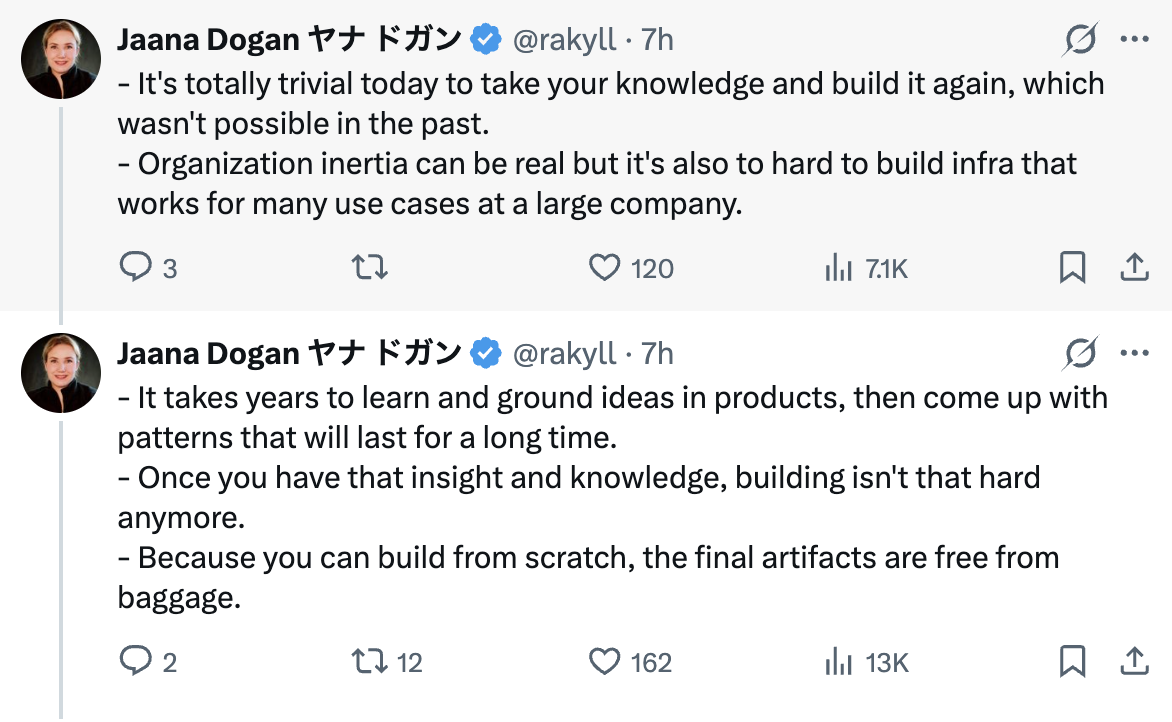1172x722 pixels.
Task: Open Jaana Dogan's avatar on first tweet
Action: coord(61,58)
